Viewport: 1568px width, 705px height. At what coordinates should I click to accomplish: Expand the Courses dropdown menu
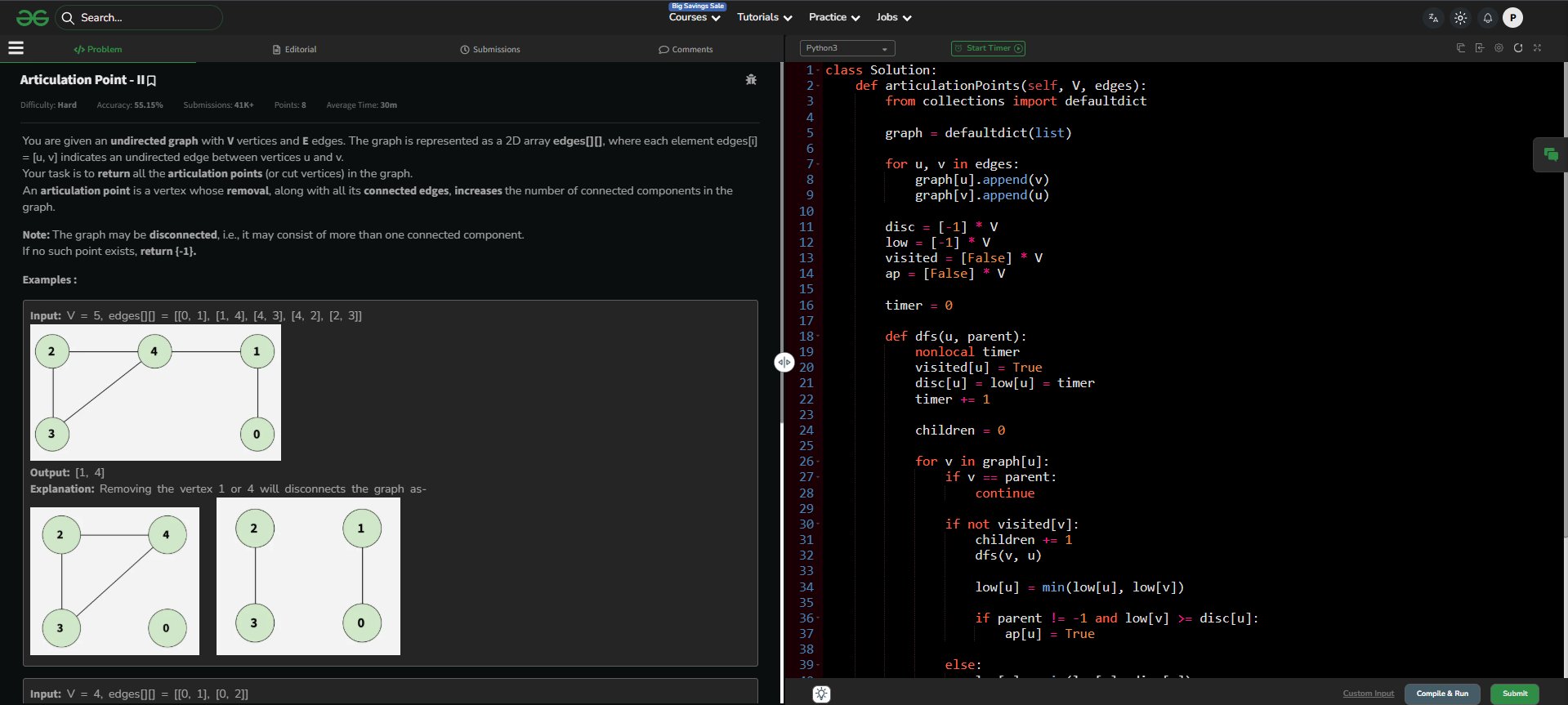[x=694, y=17]
